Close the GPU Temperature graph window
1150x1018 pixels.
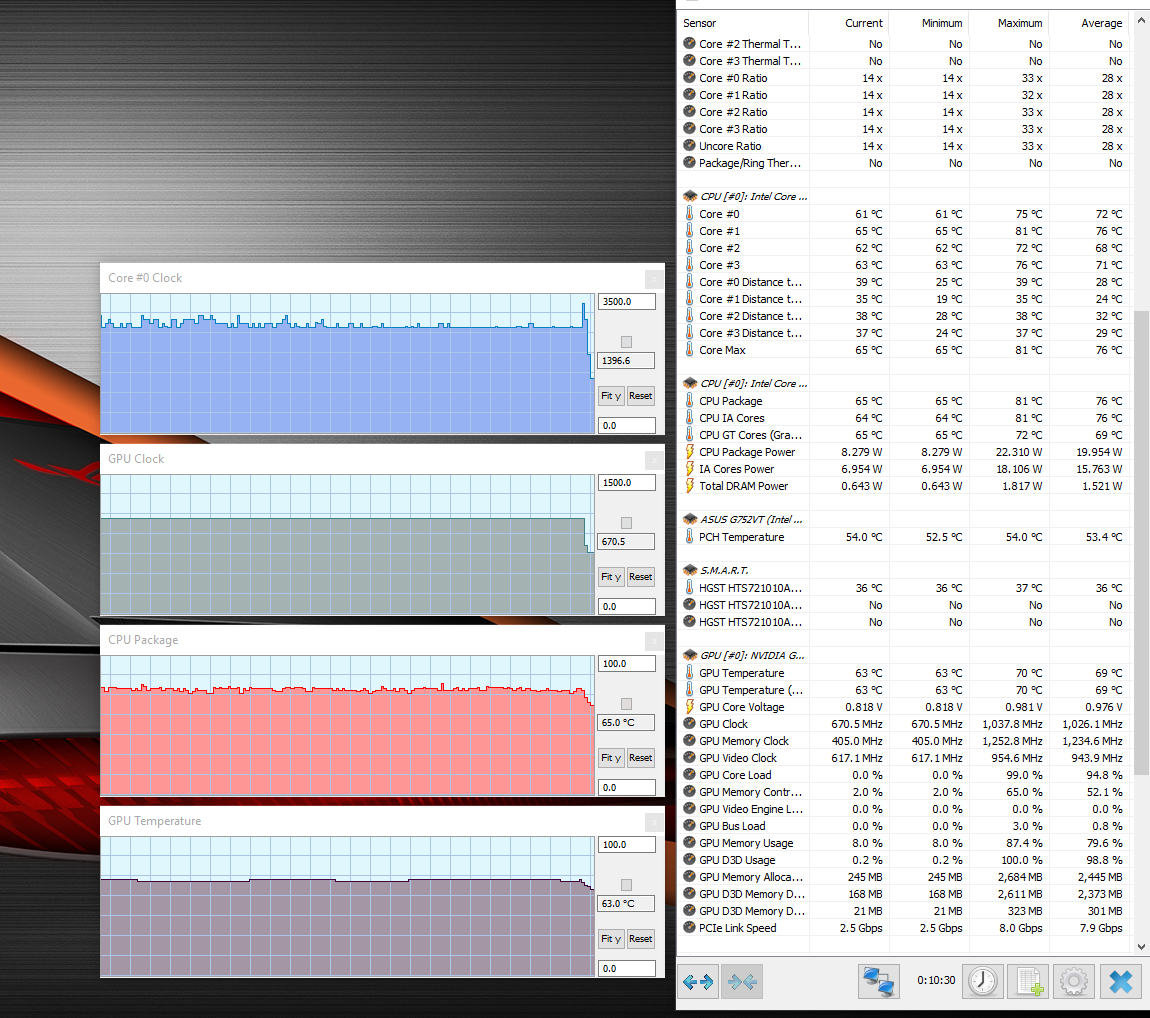(x=654, y=822)
